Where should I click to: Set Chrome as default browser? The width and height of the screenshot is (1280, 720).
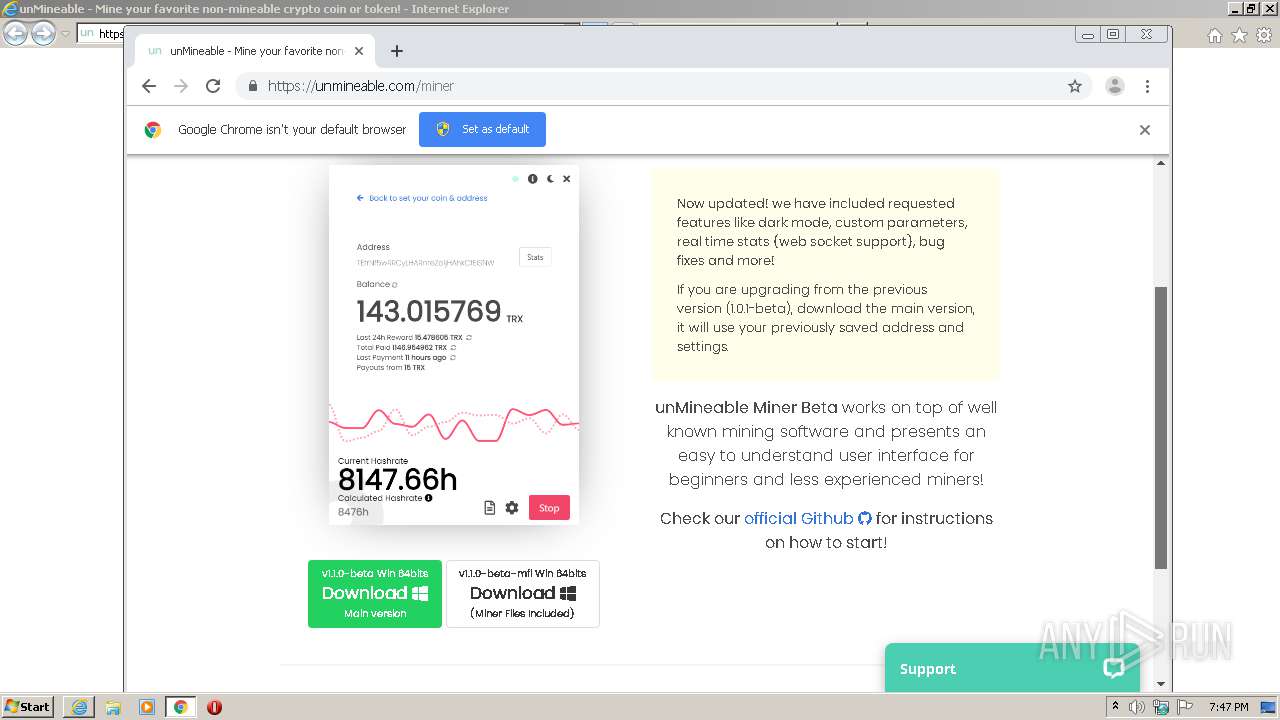click(x=482, y=129)
